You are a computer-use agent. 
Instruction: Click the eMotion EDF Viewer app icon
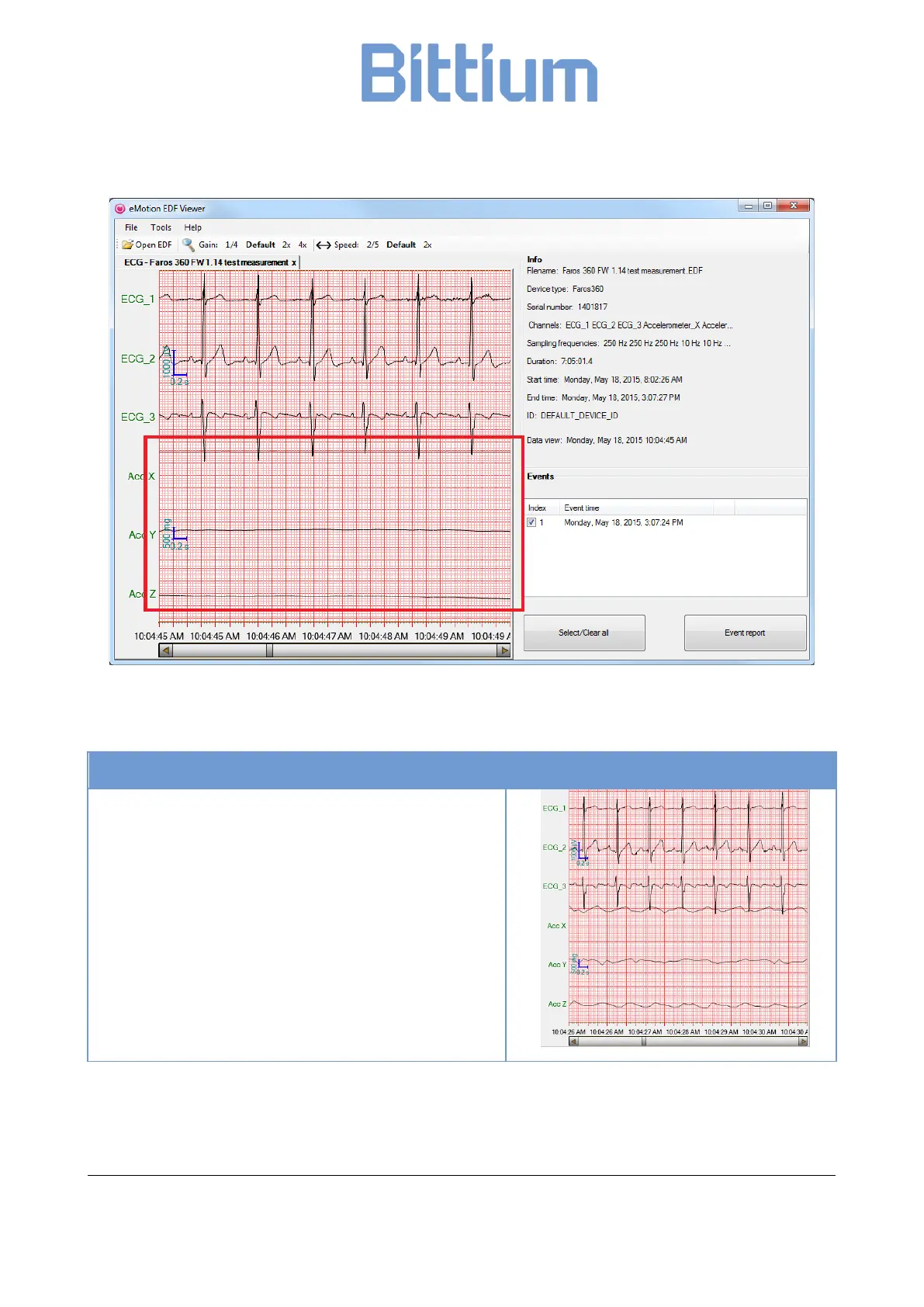(120, 209)
